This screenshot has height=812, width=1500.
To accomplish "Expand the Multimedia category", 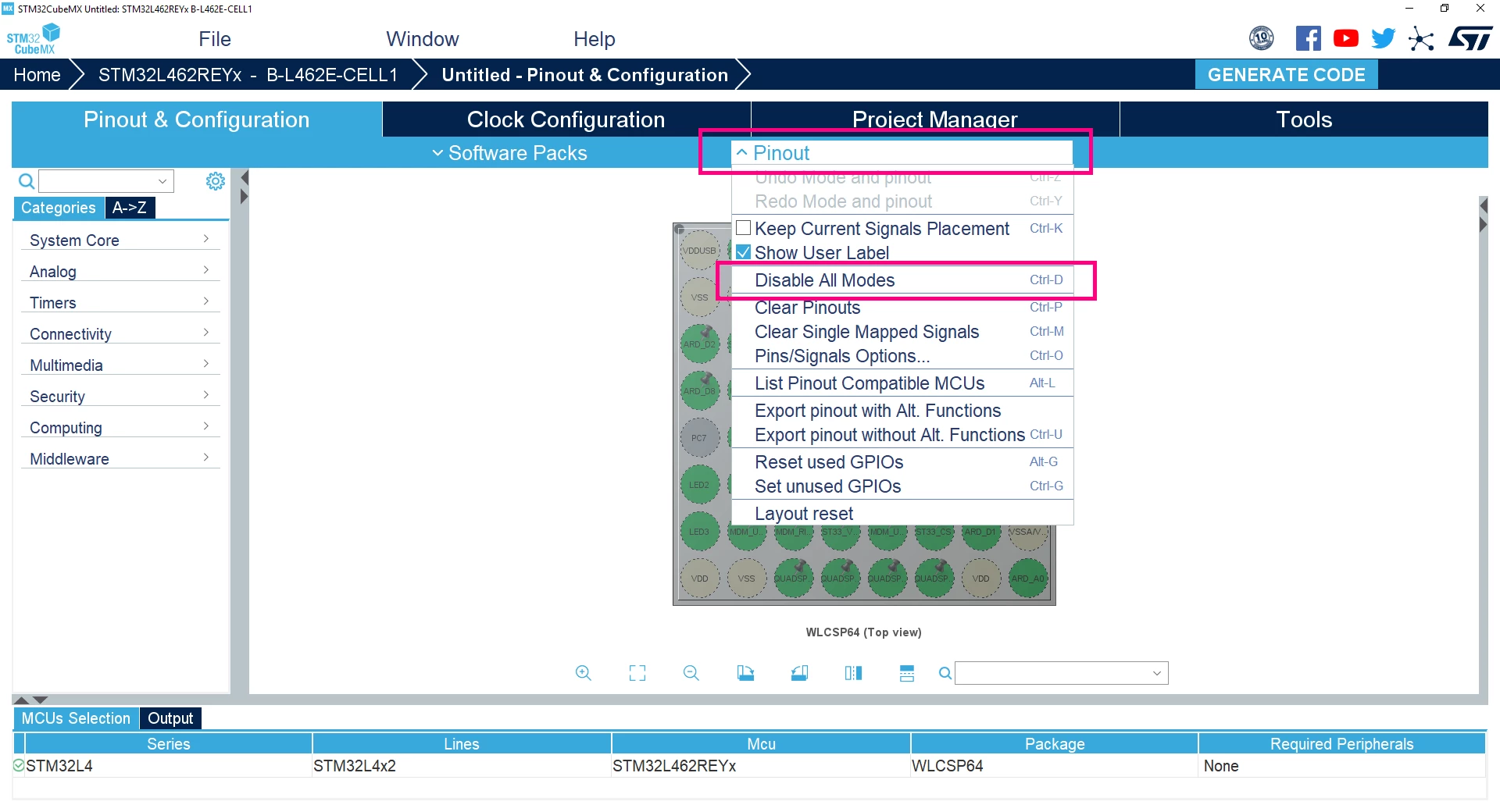I will [x=120, y=365].
